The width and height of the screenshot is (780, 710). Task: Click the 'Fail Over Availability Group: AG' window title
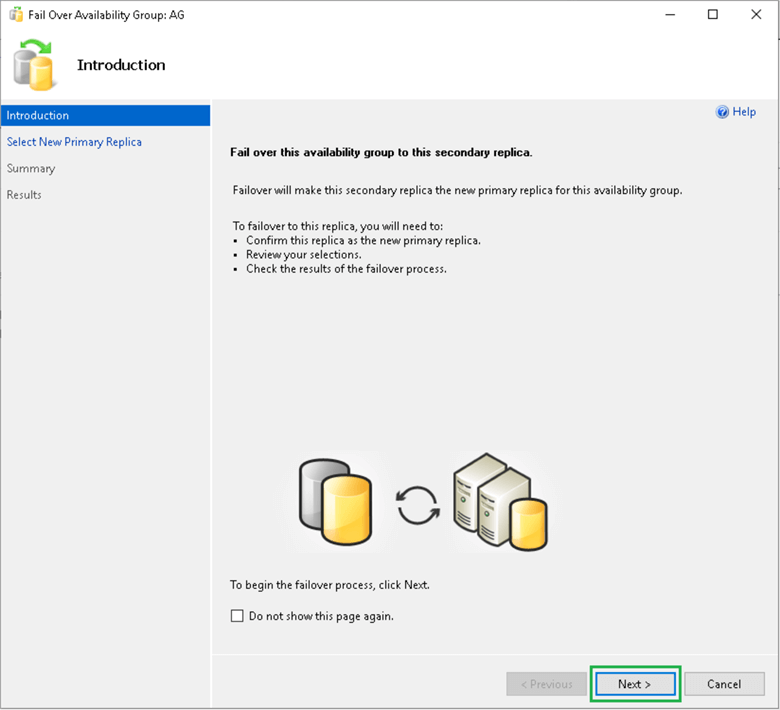[107, 15]
